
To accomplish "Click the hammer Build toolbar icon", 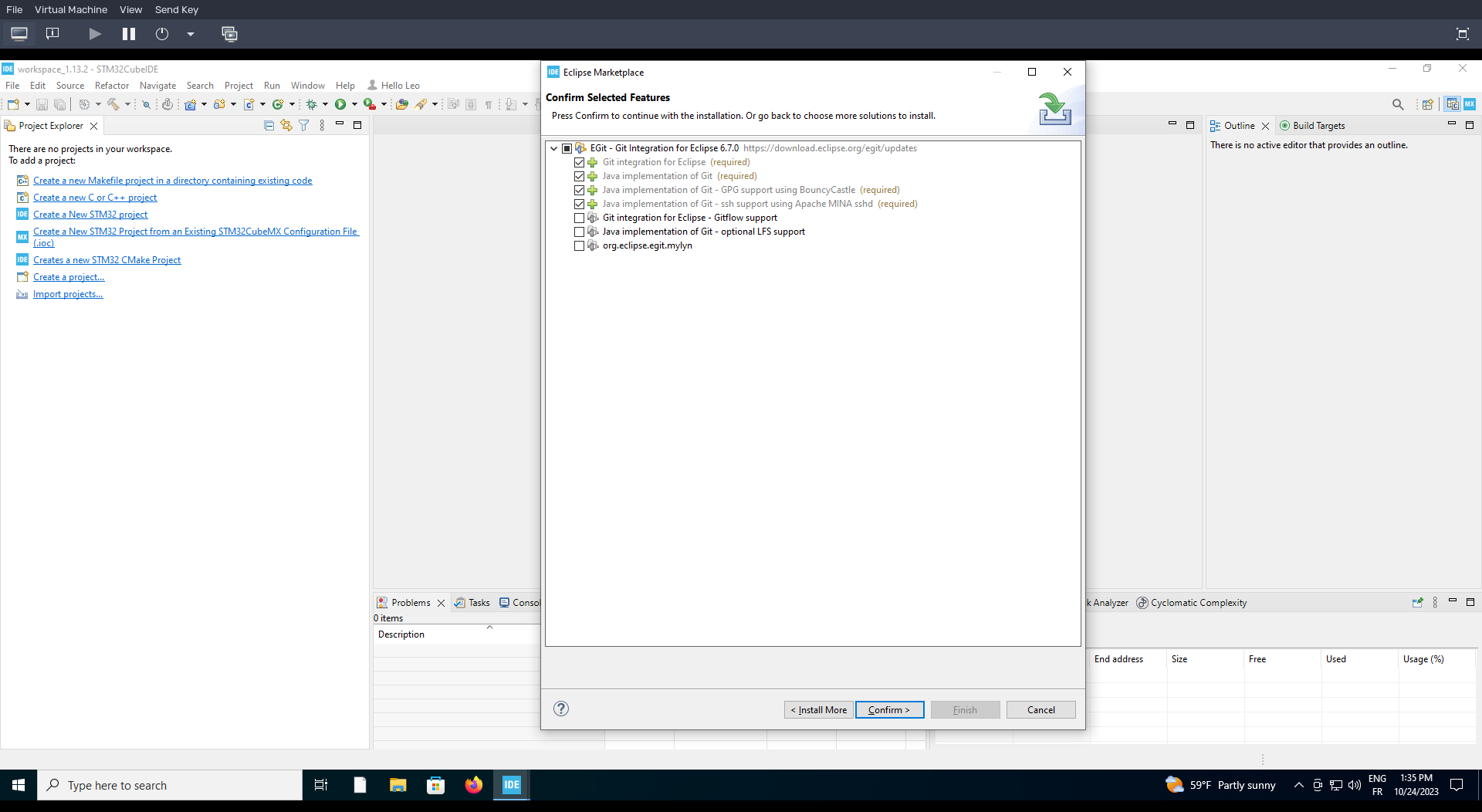I will (113, 104).
